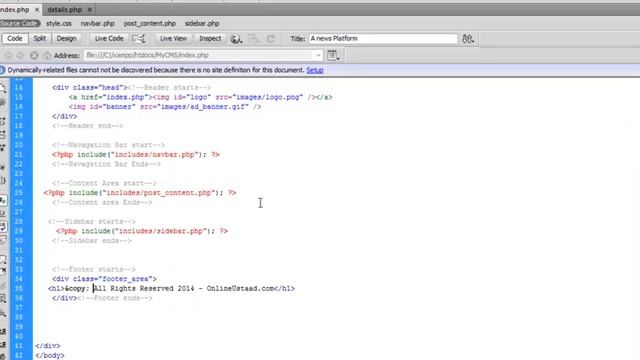Click the browser Back arrow icon
640x360 pixels.
point(8,55)
